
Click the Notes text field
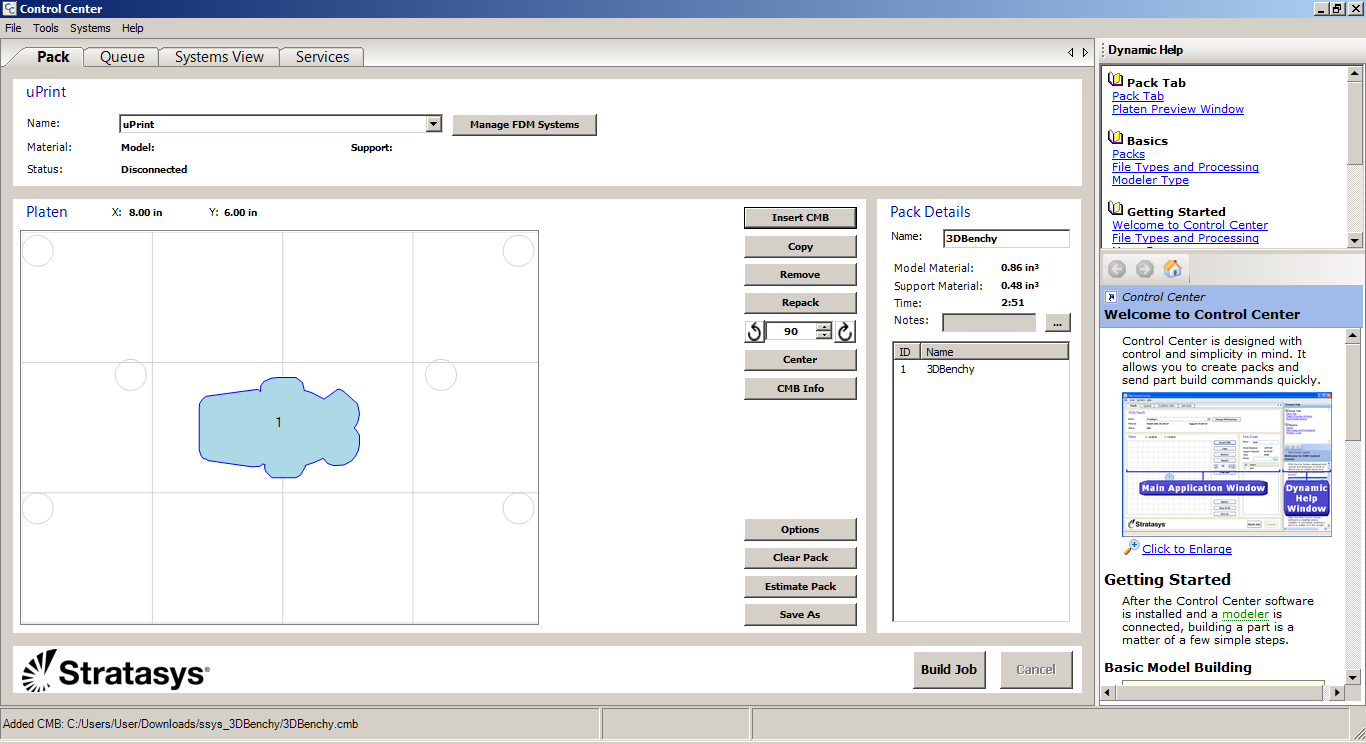tap(989, 322)
